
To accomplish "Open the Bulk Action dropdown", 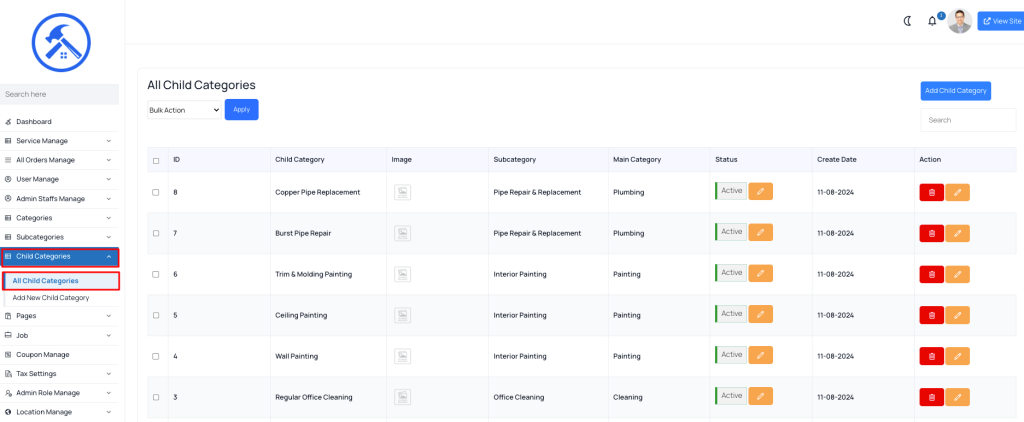I will point(184,110).
